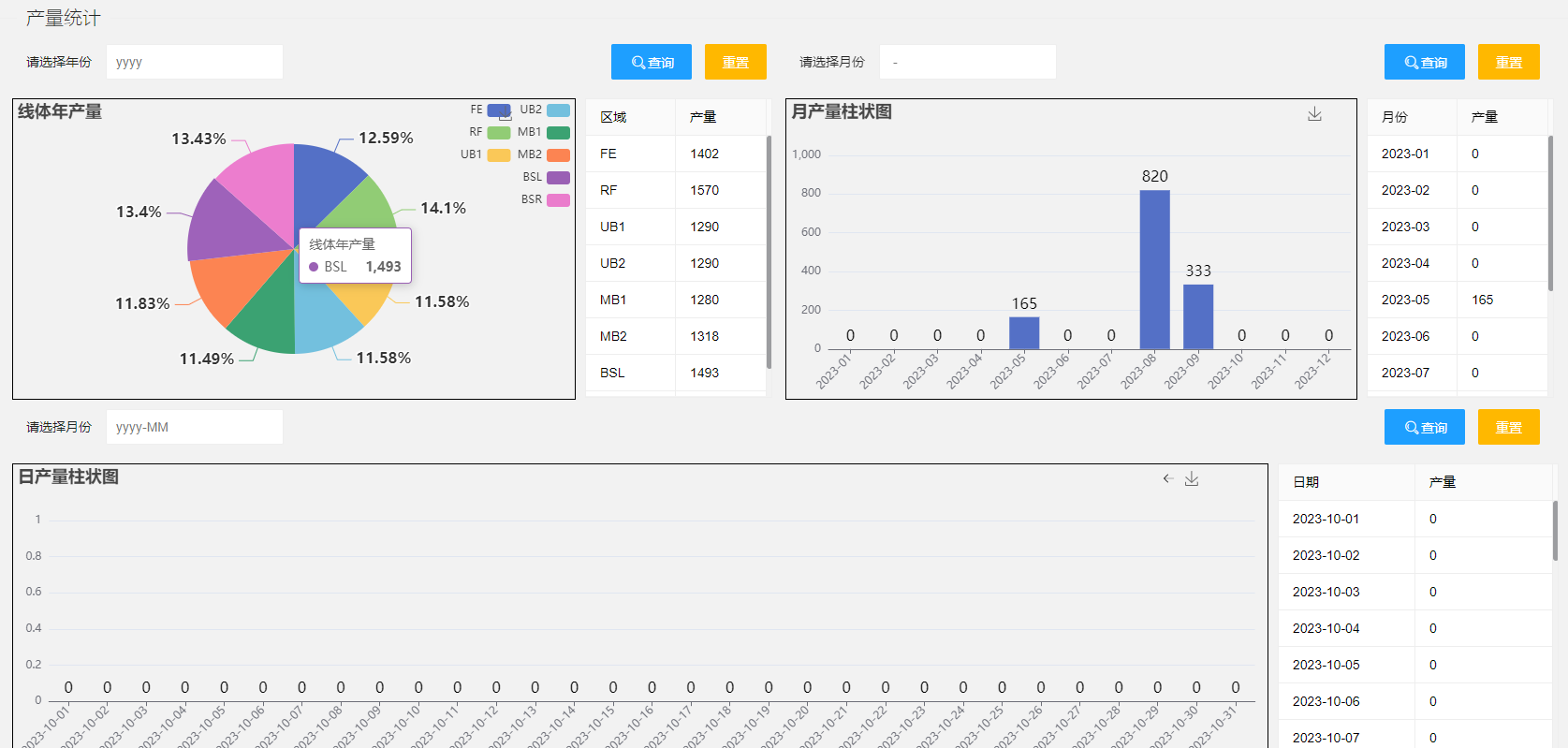The height and width of the screenshot is (748, 1568).
Task: Select the 2023-10-06 row in daily table
Action: pos(1415,701)
